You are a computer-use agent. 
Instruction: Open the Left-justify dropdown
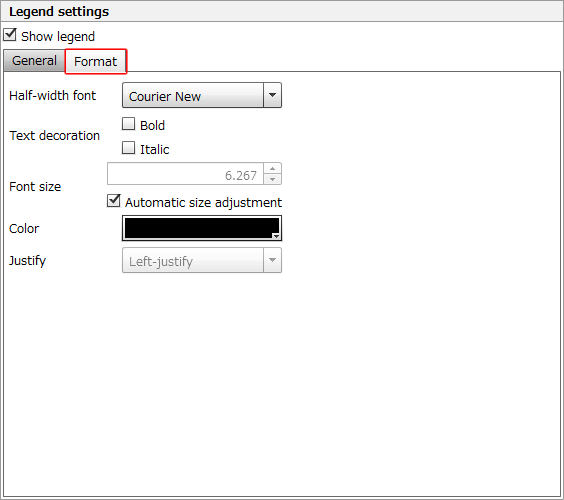point(202,260)
